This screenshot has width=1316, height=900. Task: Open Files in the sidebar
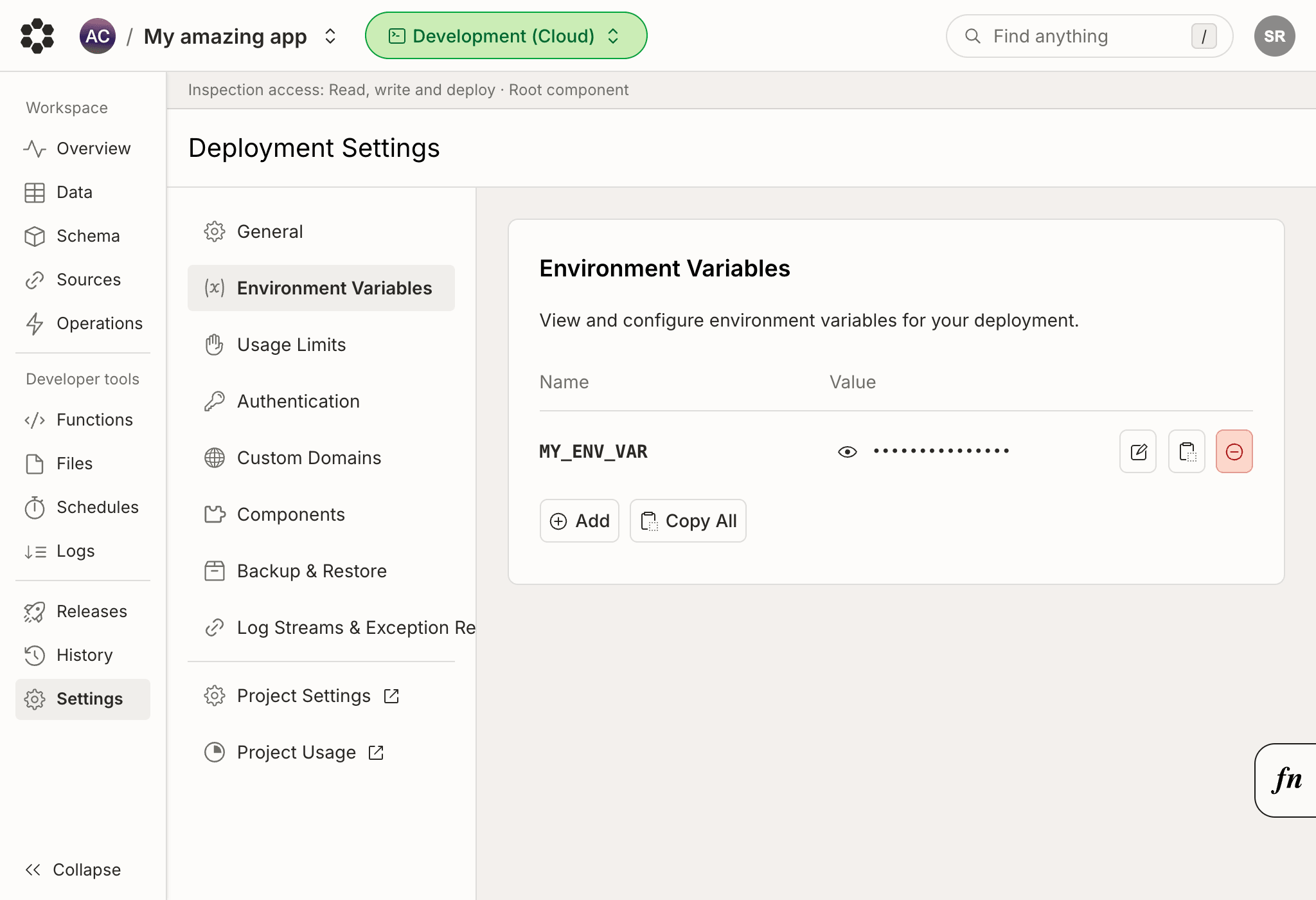coord(83,464)
